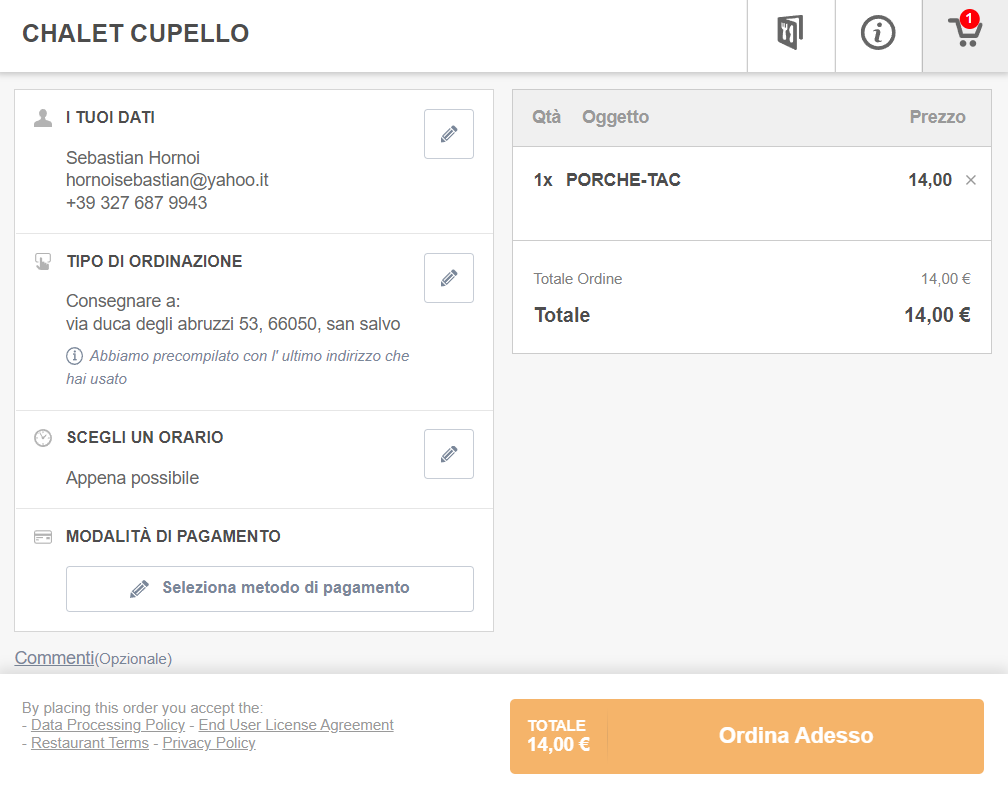Open the Commenti optional link
Viewport: 1008px width, 794px height.
point(55,658)
